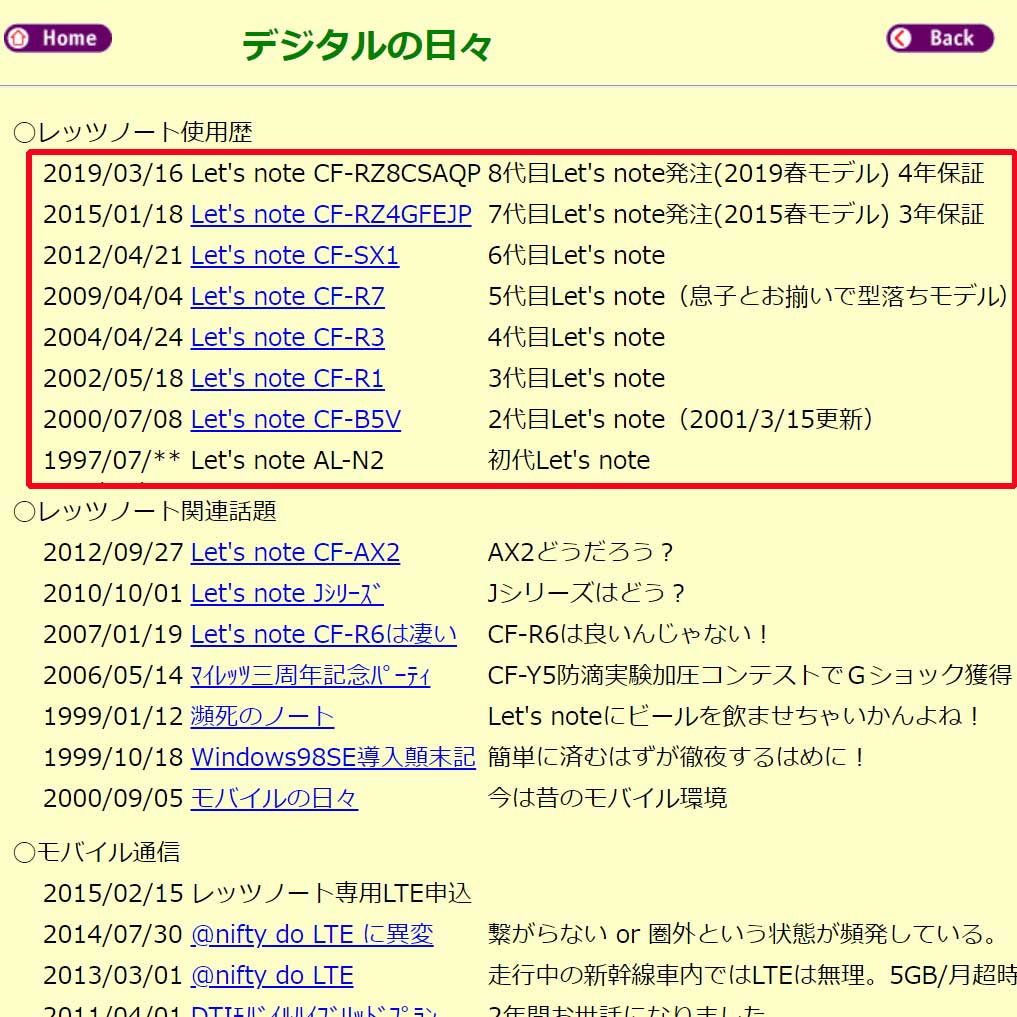
Task: Open the Let's note CF-R1 link
Action: pos(287,377)
